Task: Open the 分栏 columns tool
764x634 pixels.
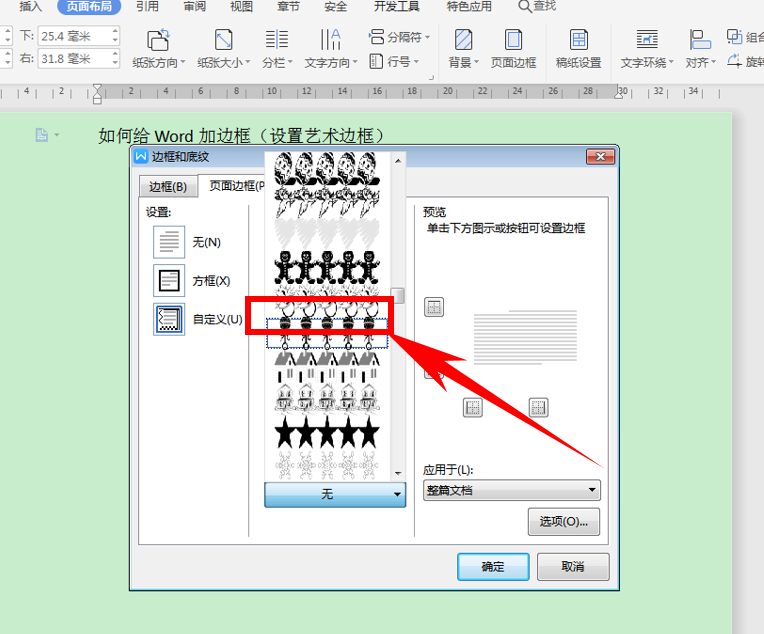Action: pyautogui.click(x=277, y=49)
